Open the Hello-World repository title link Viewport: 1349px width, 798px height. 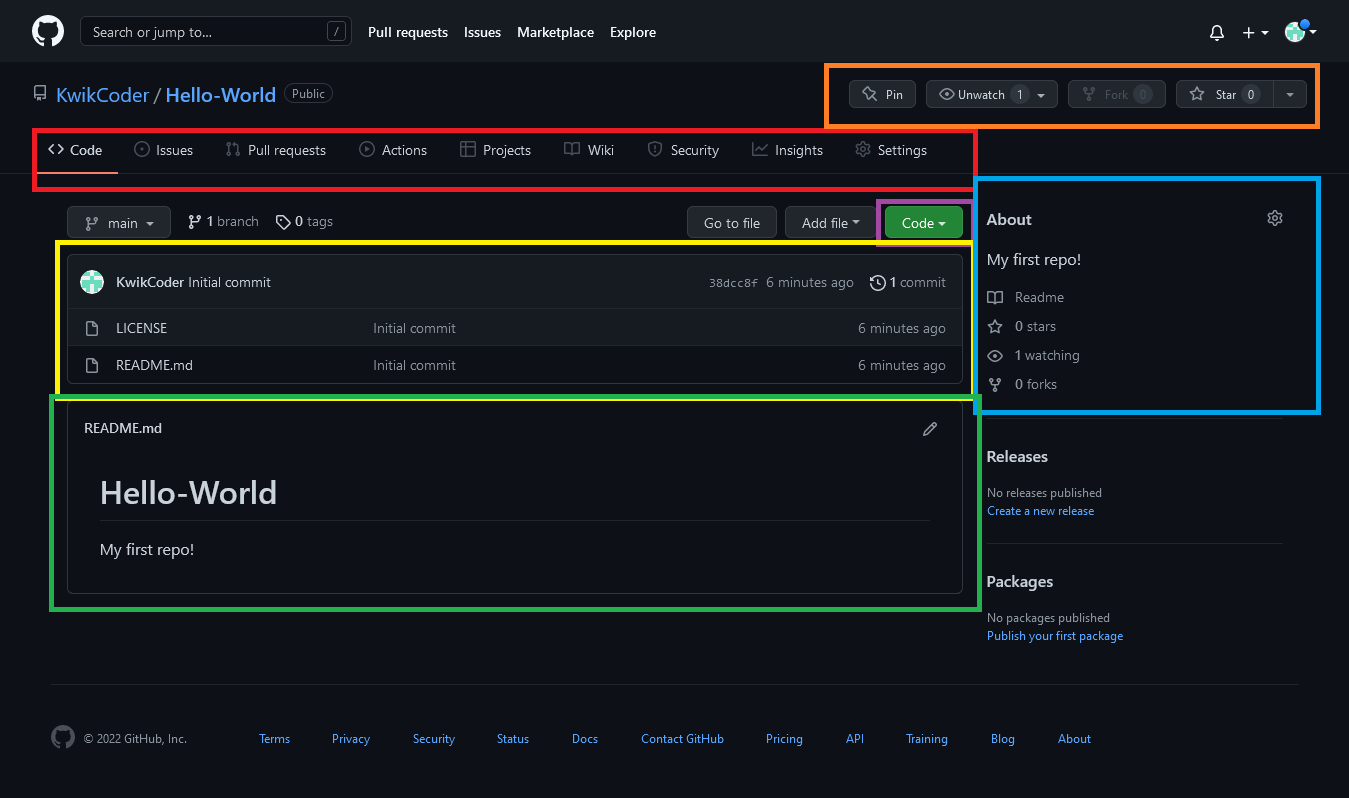(221, 95)
